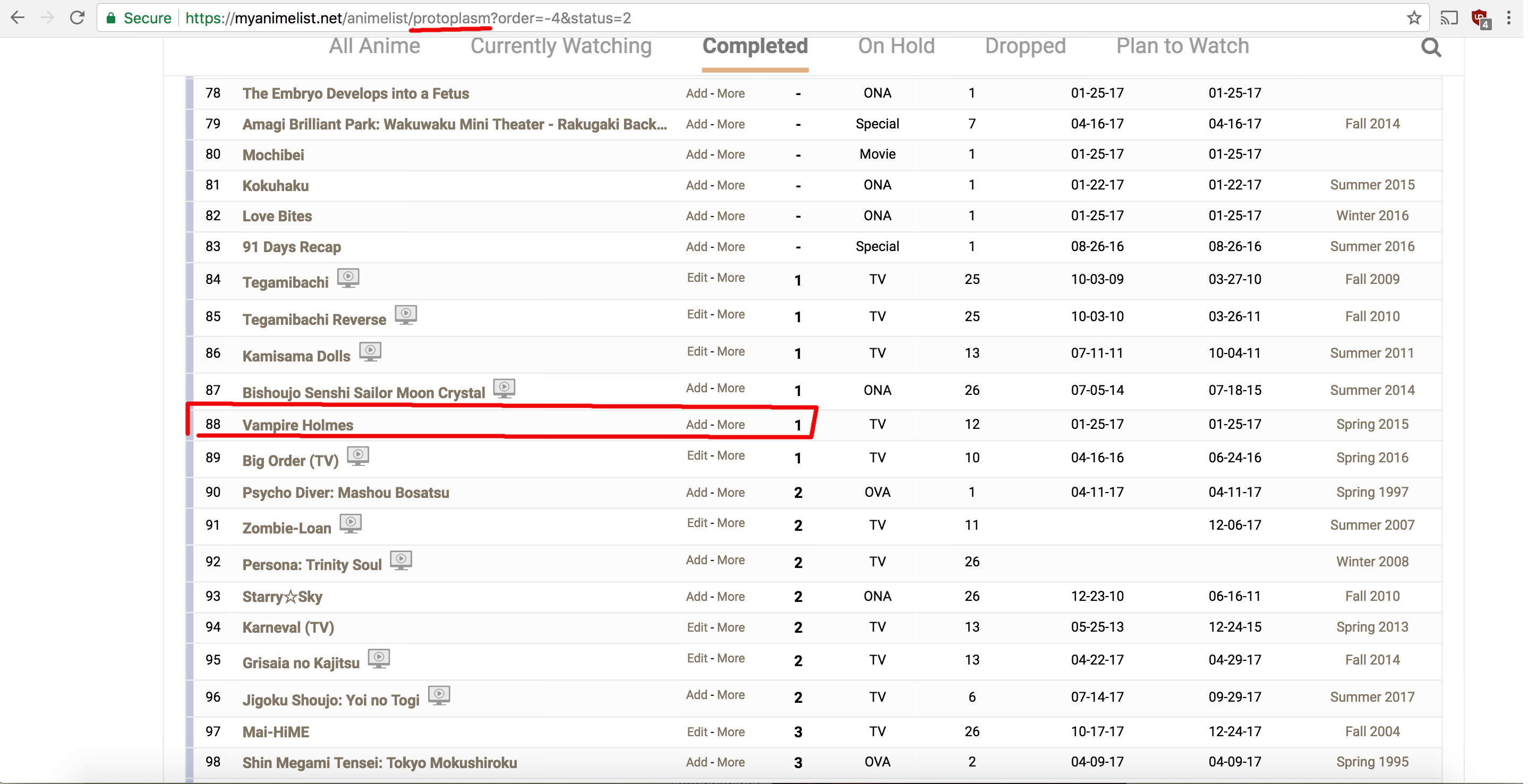
Task: Switch to the All Anime tab
Action: point(374,46)
